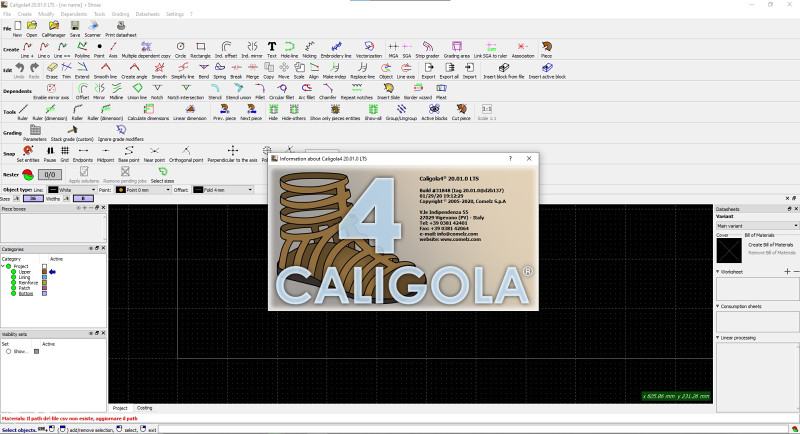The image size is (800, 434).
Task: Click the Size input field
Action: (x=33, y=198)
